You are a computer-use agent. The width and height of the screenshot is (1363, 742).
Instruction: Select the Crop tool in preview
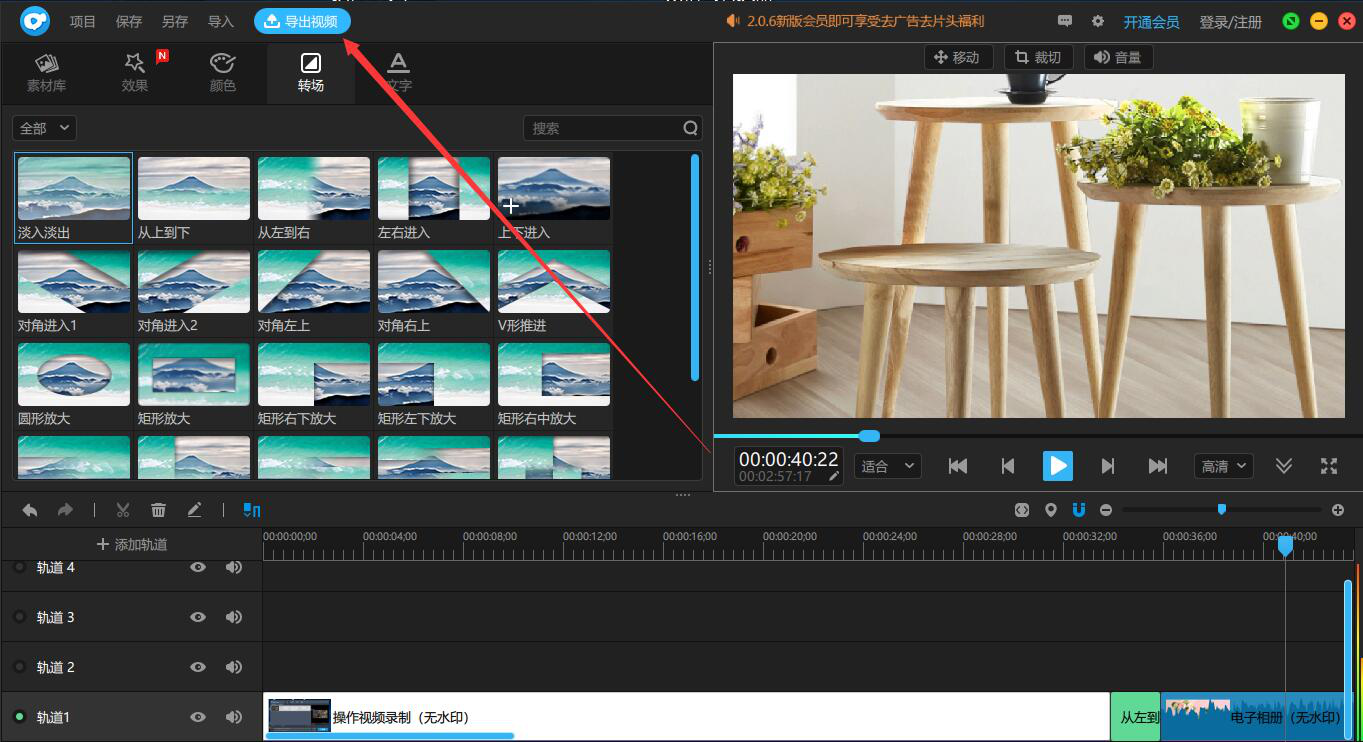click(x=1038, y=57)
